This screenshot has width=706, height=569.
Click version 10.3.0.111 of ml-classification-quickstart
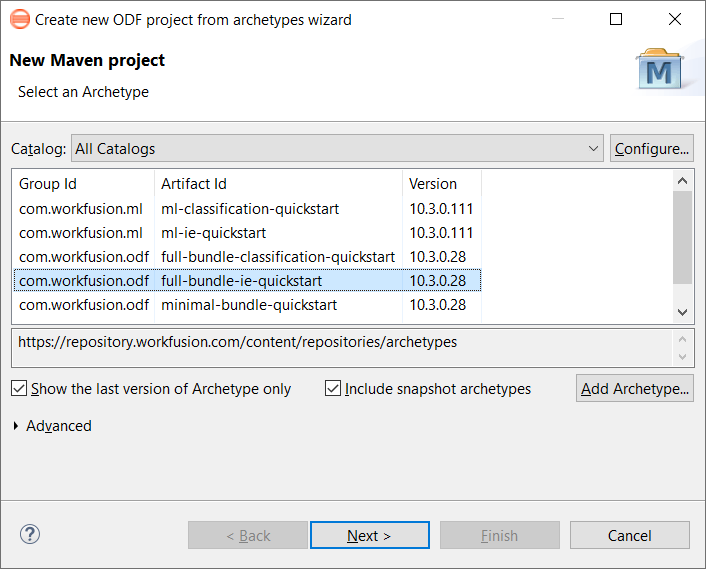pyautogui.click(x=441, y=209)
